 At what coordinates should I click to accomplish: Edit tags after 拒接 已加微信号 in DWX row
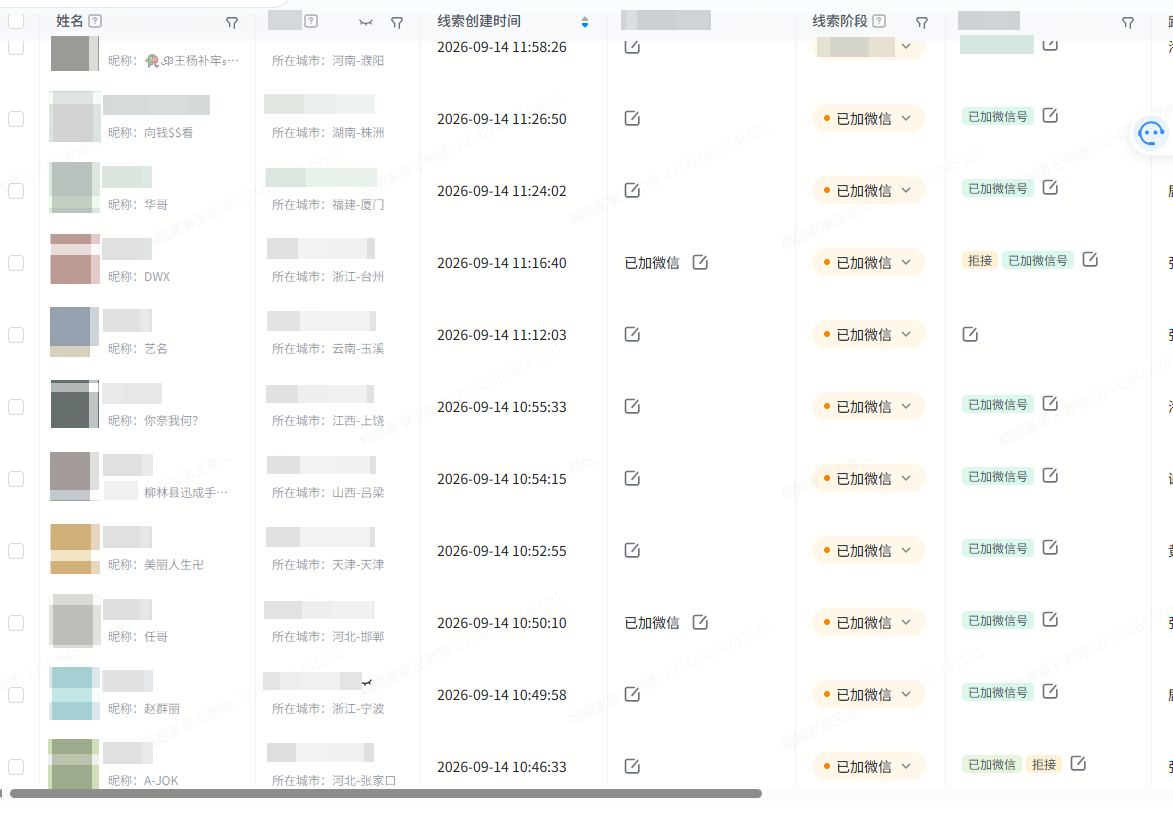coord(1091,259)
